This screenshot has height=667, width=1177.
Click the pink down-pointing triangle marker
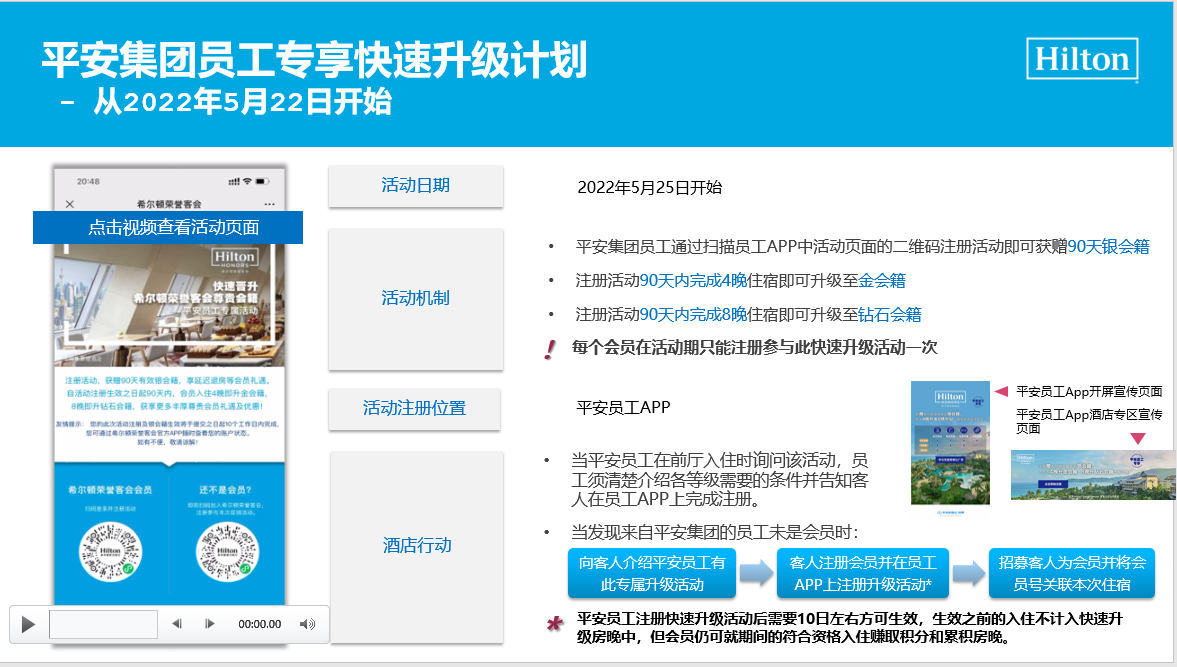1138,438
